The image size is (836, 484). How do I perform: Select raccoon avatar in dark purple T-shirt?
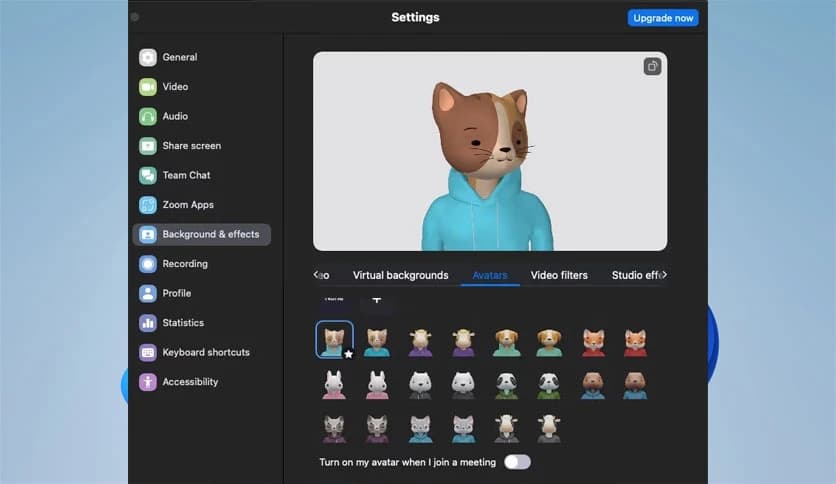377,429
